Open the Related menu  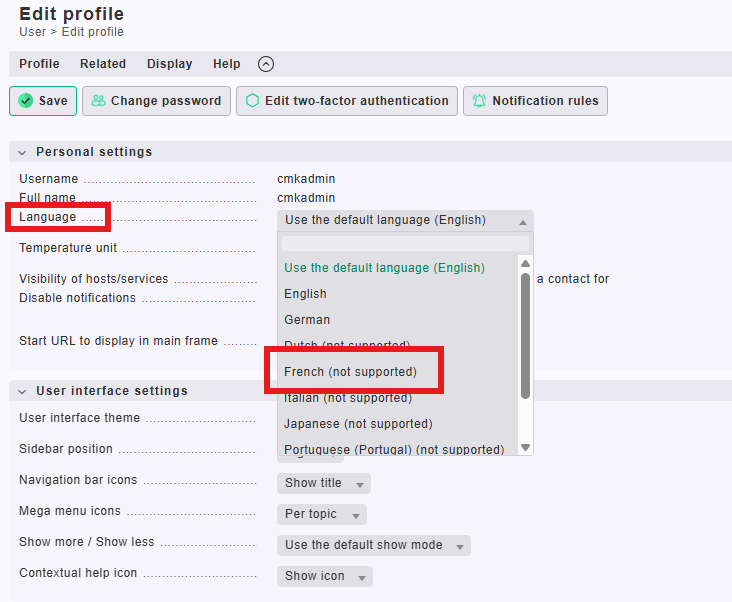103,64
